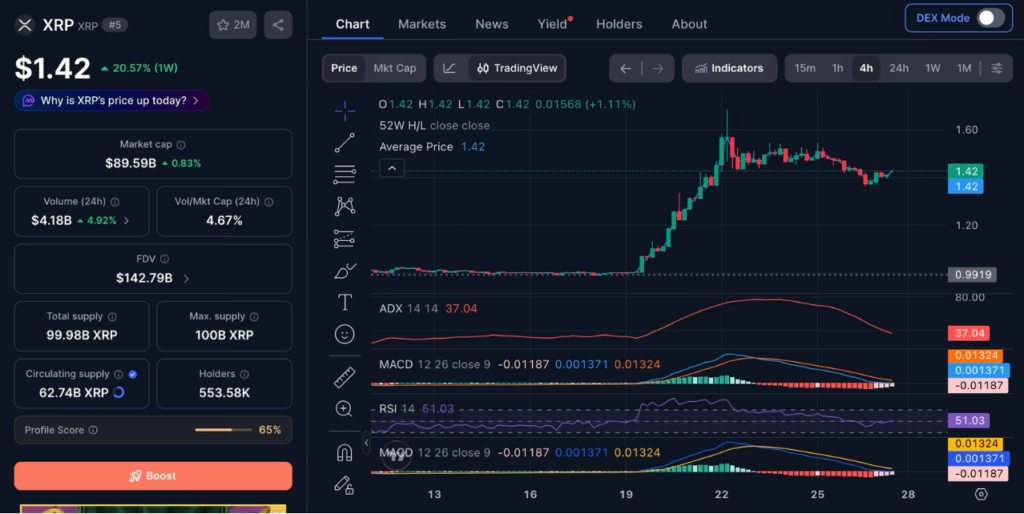Add XRP to watchlist star button
The width and height of the screenshot is (1024, 514).
click(232, 25)
